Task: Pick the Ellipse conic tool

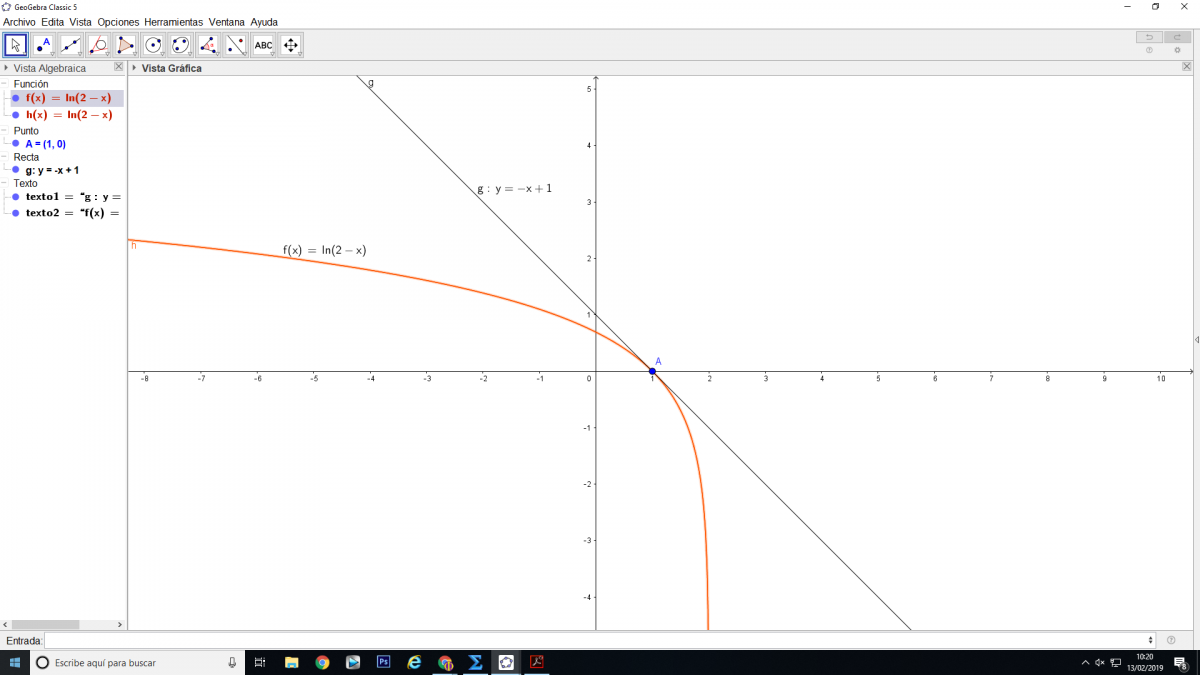Action: point(181,45)
